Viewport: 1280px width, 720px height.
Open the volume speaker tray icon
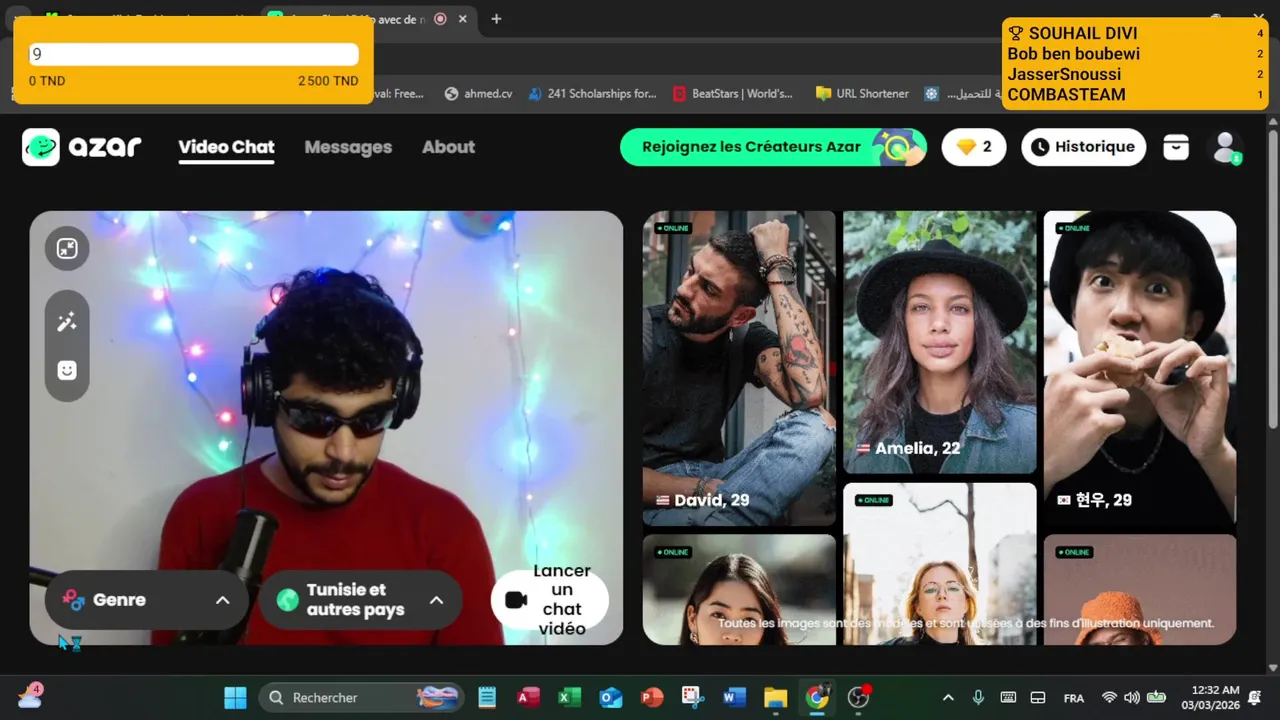1132,697
